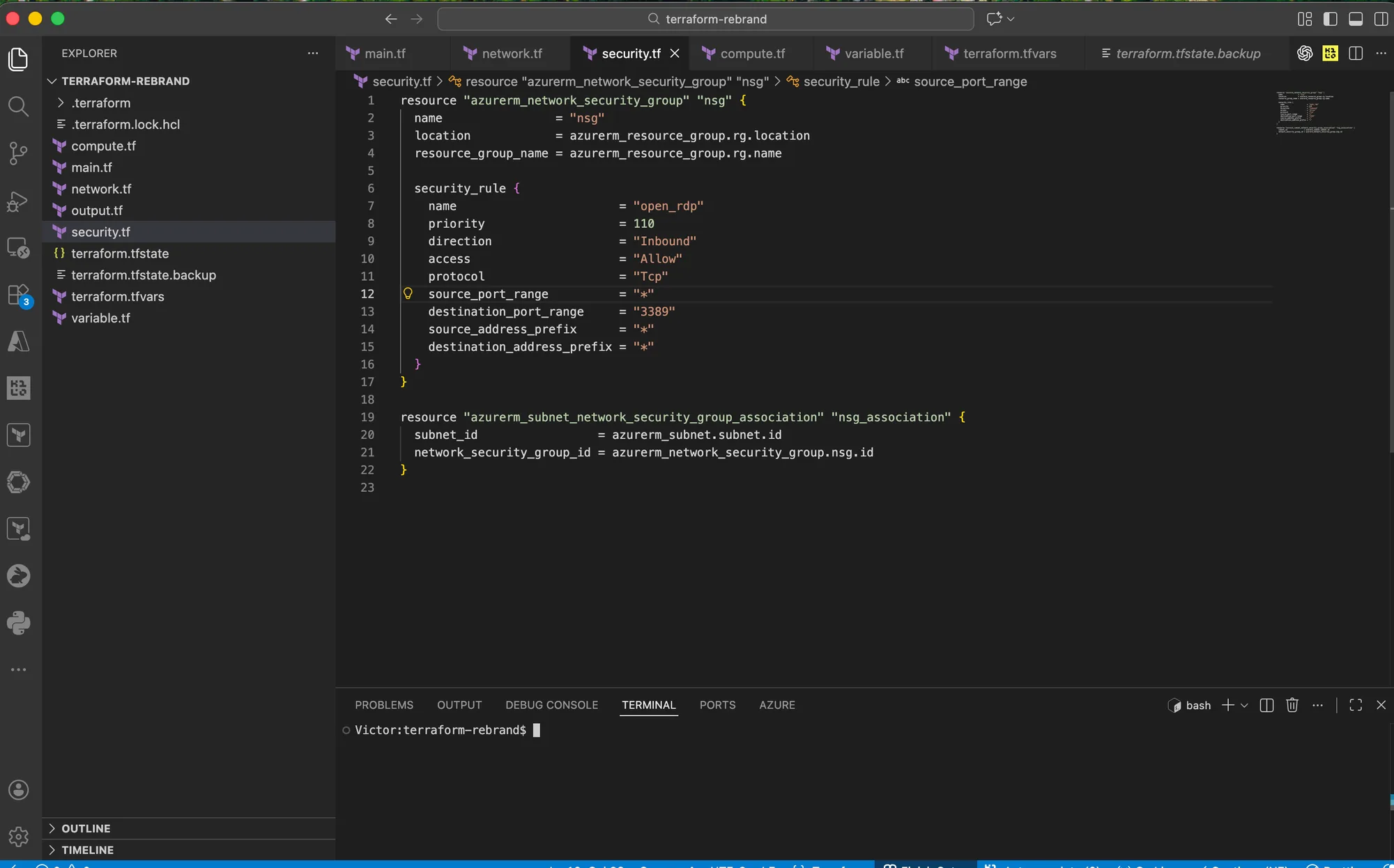Open the PORTS panel tab
Image resolution: width=1394 pixels, height=868 pixels.
[x=717, y=705]
